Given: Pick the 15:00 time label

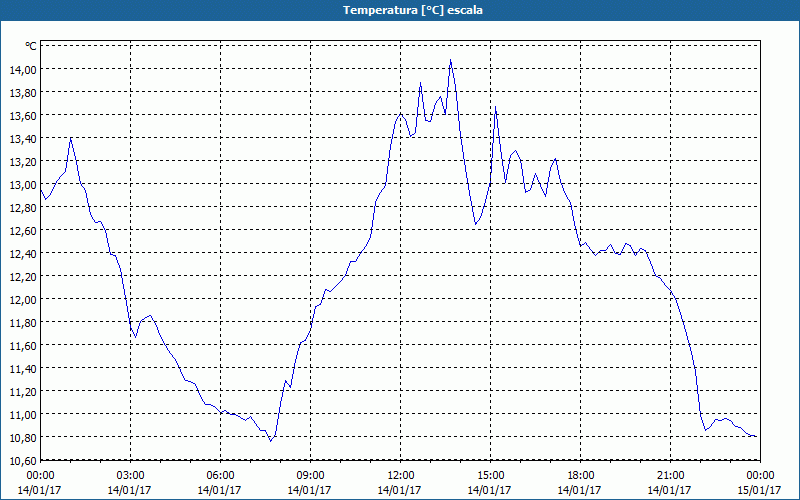Looking at the screenshot, I should pyautogui.click(x=490, y=476).
